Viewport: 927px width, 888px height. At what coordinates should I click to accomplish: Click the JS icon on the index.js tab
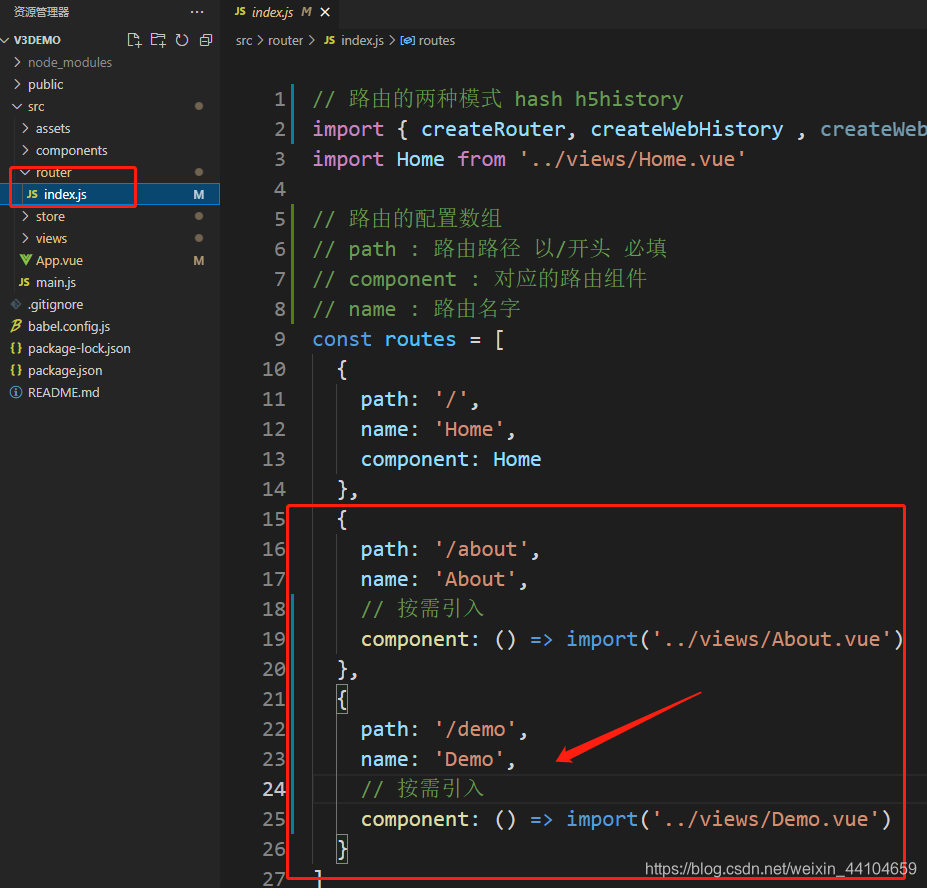pos(240,11)
